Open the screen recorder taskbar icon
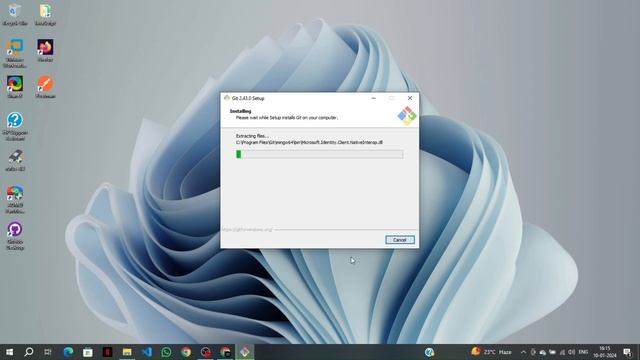This screenshot has height=360, width=640. click(x=206, y=352)
